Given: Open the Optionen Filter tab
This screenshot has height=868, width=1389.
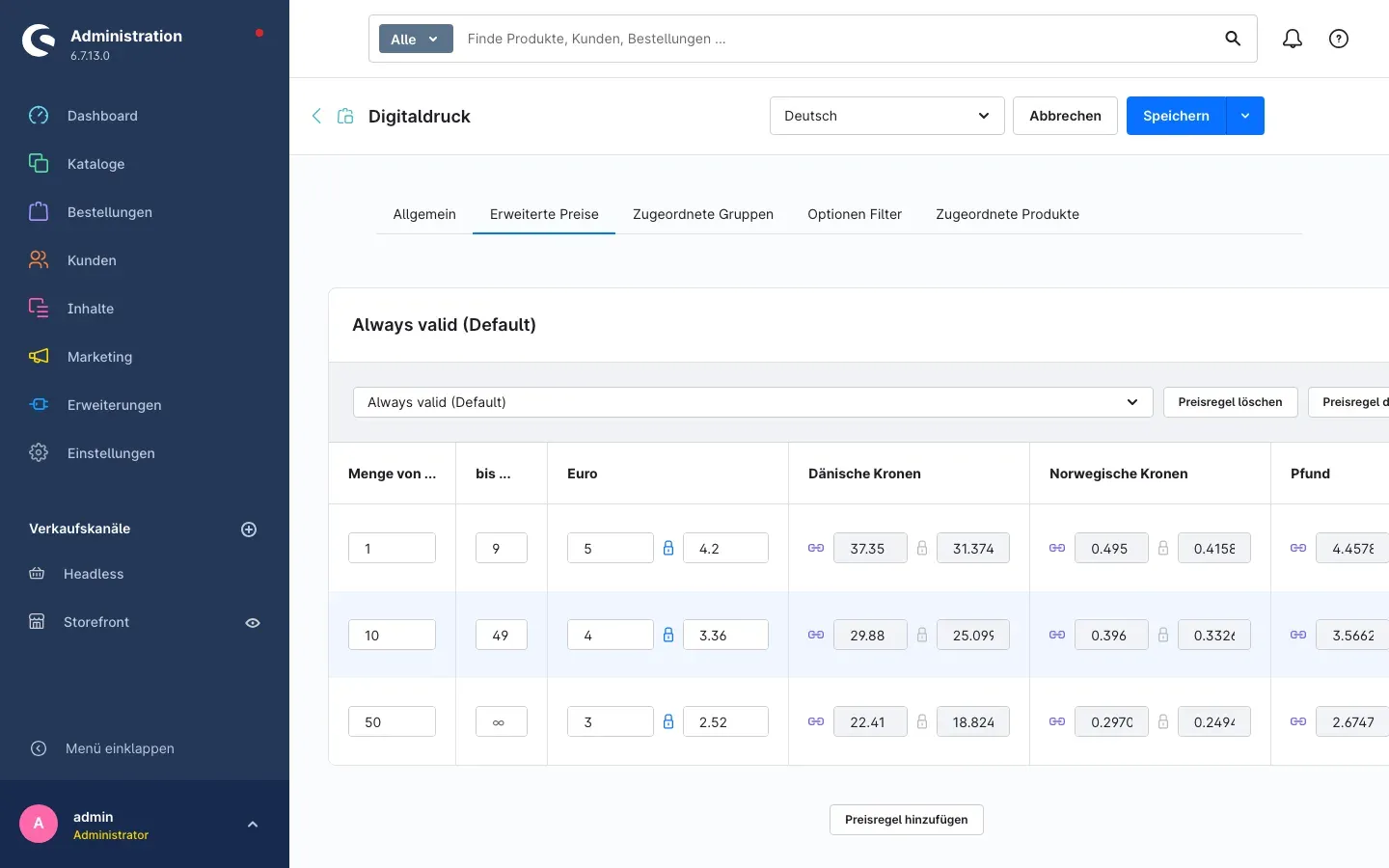Looking at the screenshot, I should [x=855, y=214].
